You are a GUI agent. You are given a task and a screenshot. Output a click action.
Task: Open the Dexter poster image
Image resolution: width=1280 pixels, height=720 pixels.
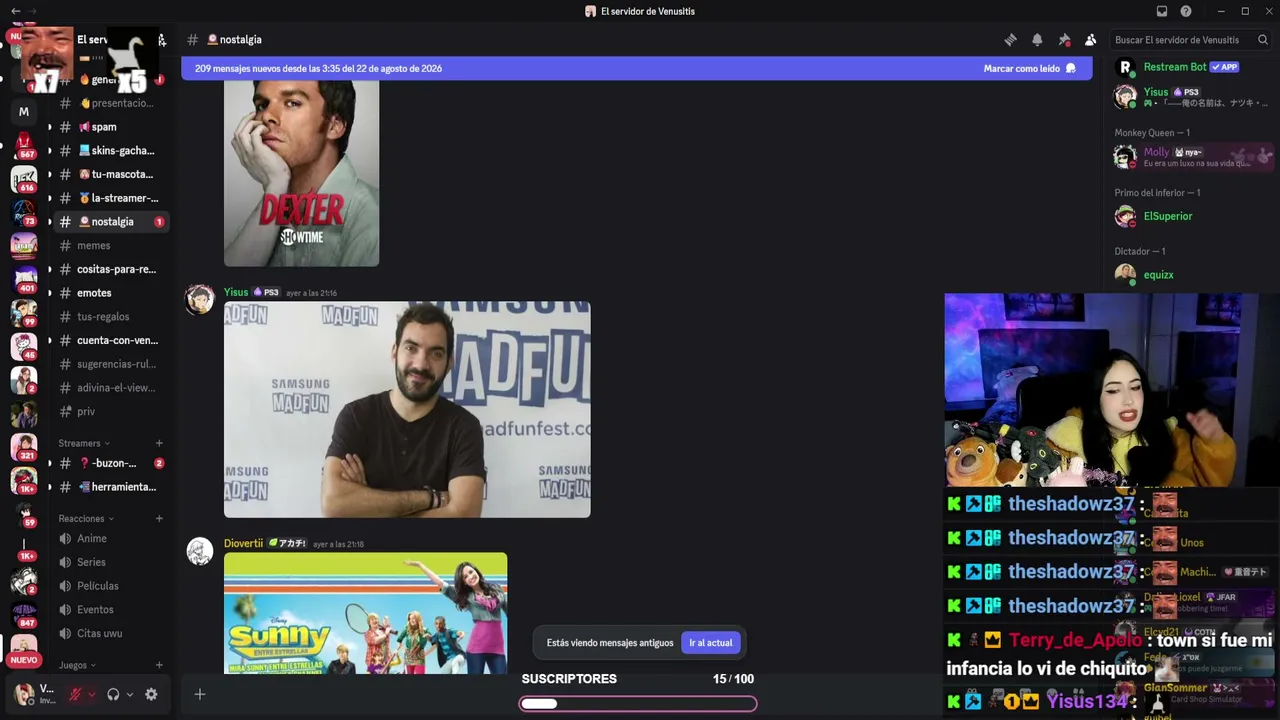(301, 174)
